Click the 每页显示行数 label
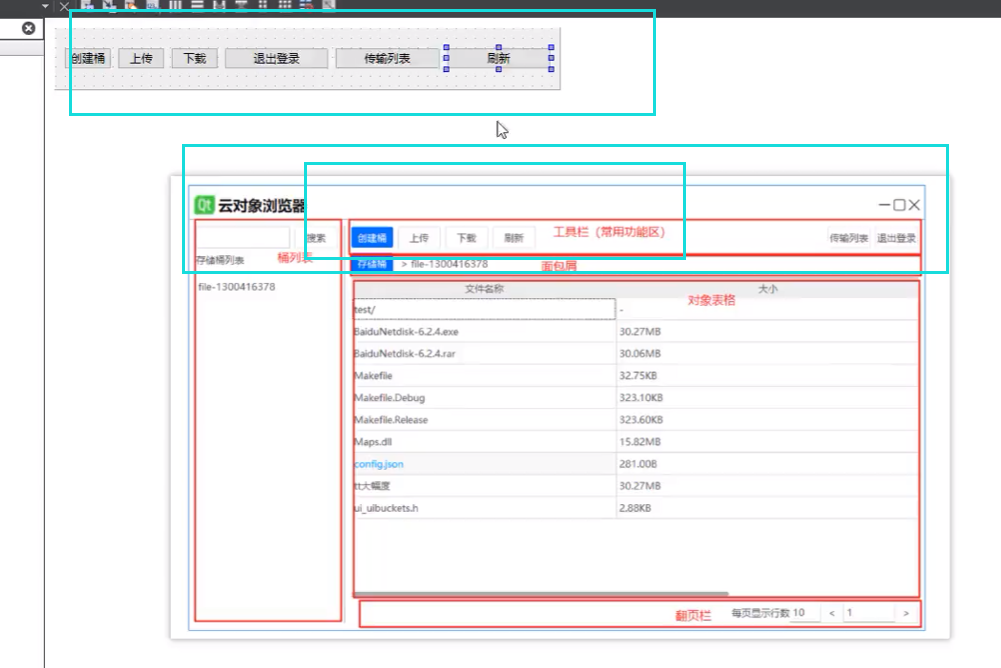This screenshot has height=668, width=1001. click(x=760, y=613)
